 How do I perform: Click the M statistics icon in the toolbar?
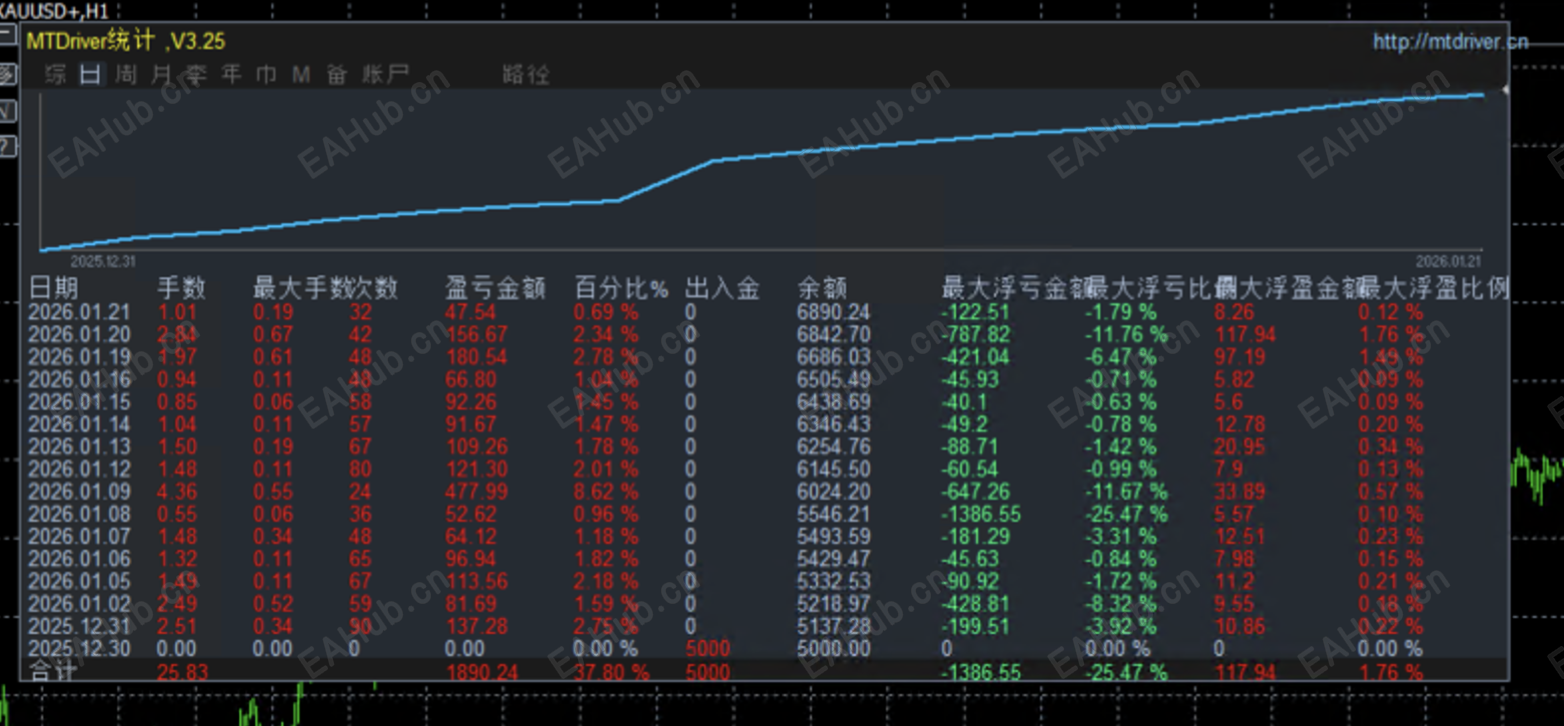click(301, 74)
